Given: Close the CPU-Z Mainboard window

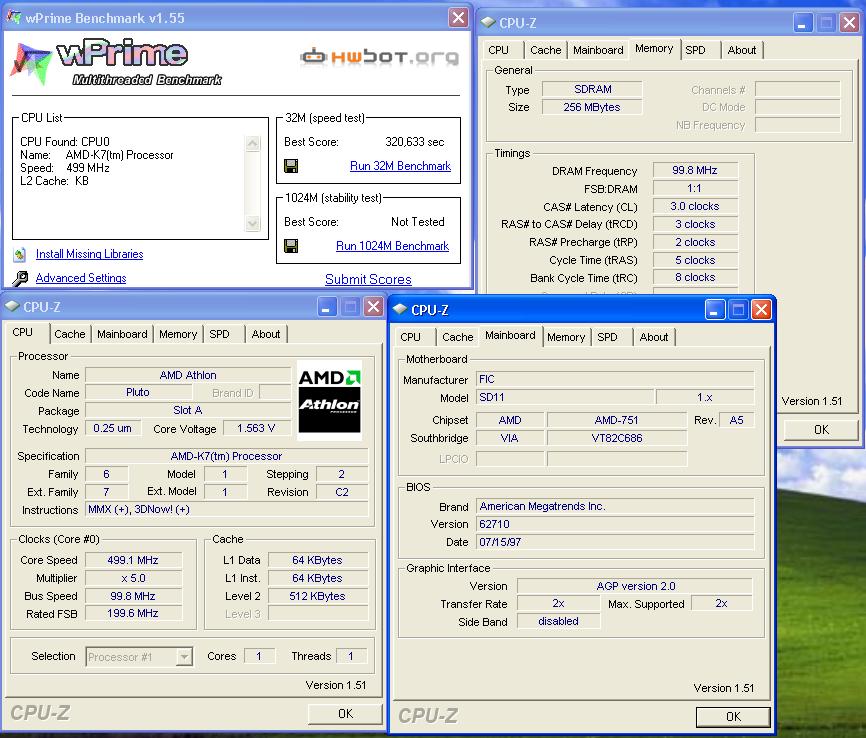Looking at the screenshot, I should [762, 310].
